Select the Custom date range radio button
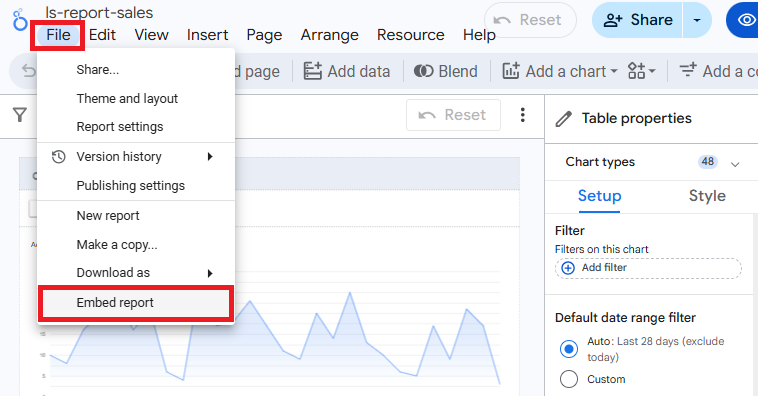Viewport: 758px width, 396px height. (x=568, y=379)
